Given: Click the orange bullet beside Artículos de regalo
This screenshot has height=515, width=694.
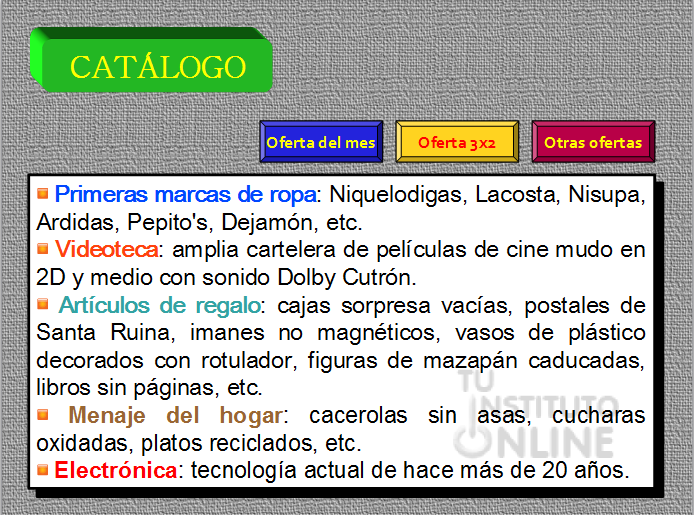Looking at the screenshot, I should point(42,304).
